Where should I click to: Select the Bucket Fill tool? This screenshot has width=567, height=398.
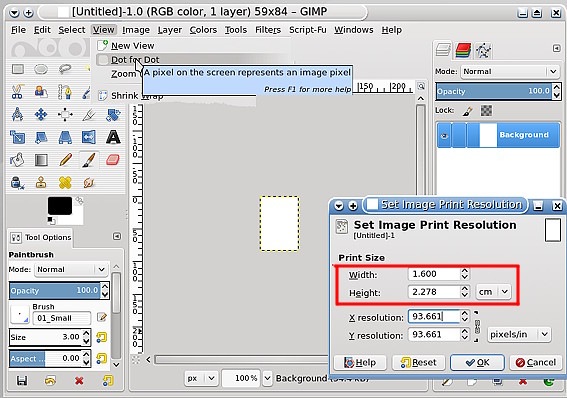17,160
